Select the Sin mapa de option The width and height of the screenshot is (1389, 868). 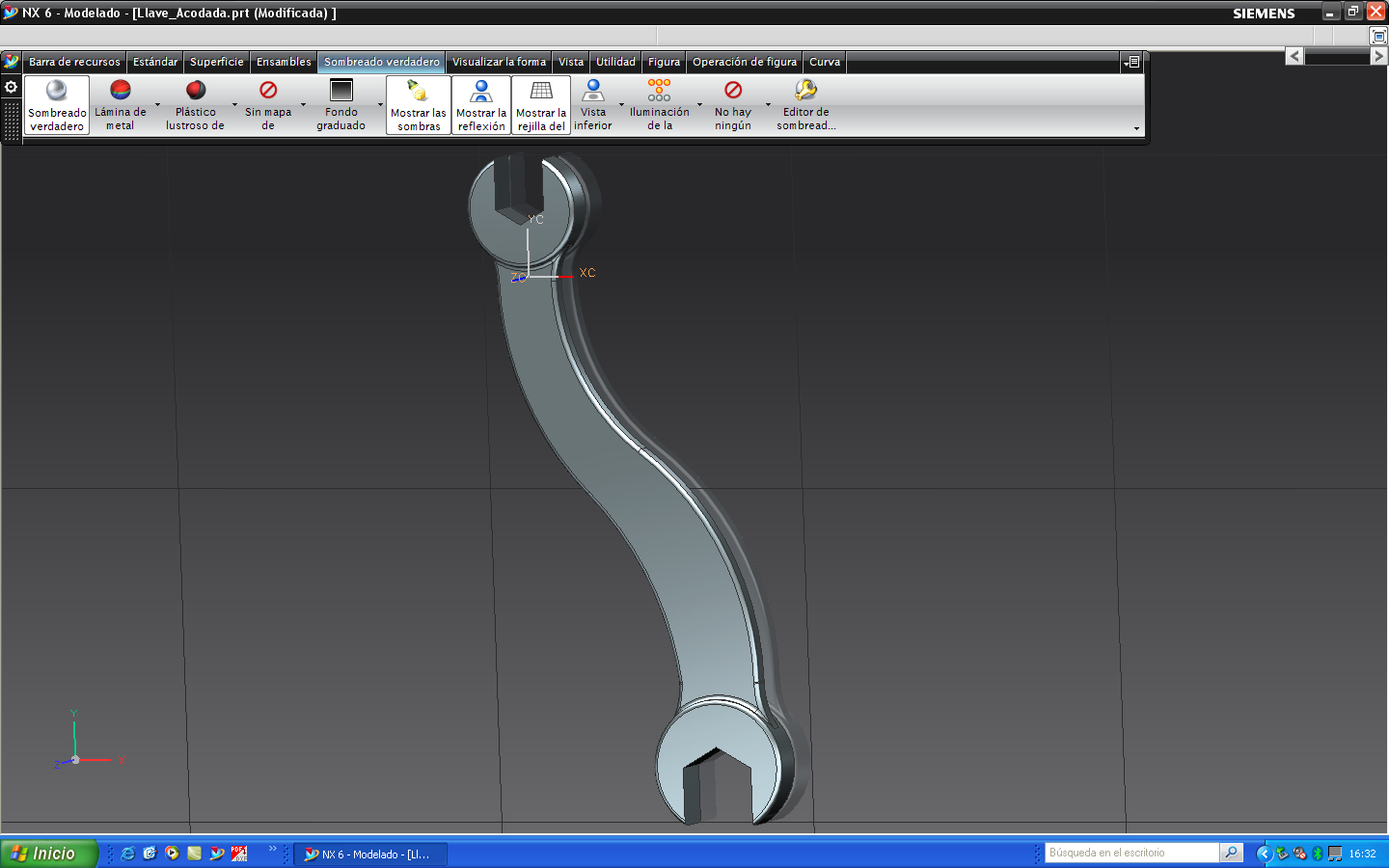point(268,105)
